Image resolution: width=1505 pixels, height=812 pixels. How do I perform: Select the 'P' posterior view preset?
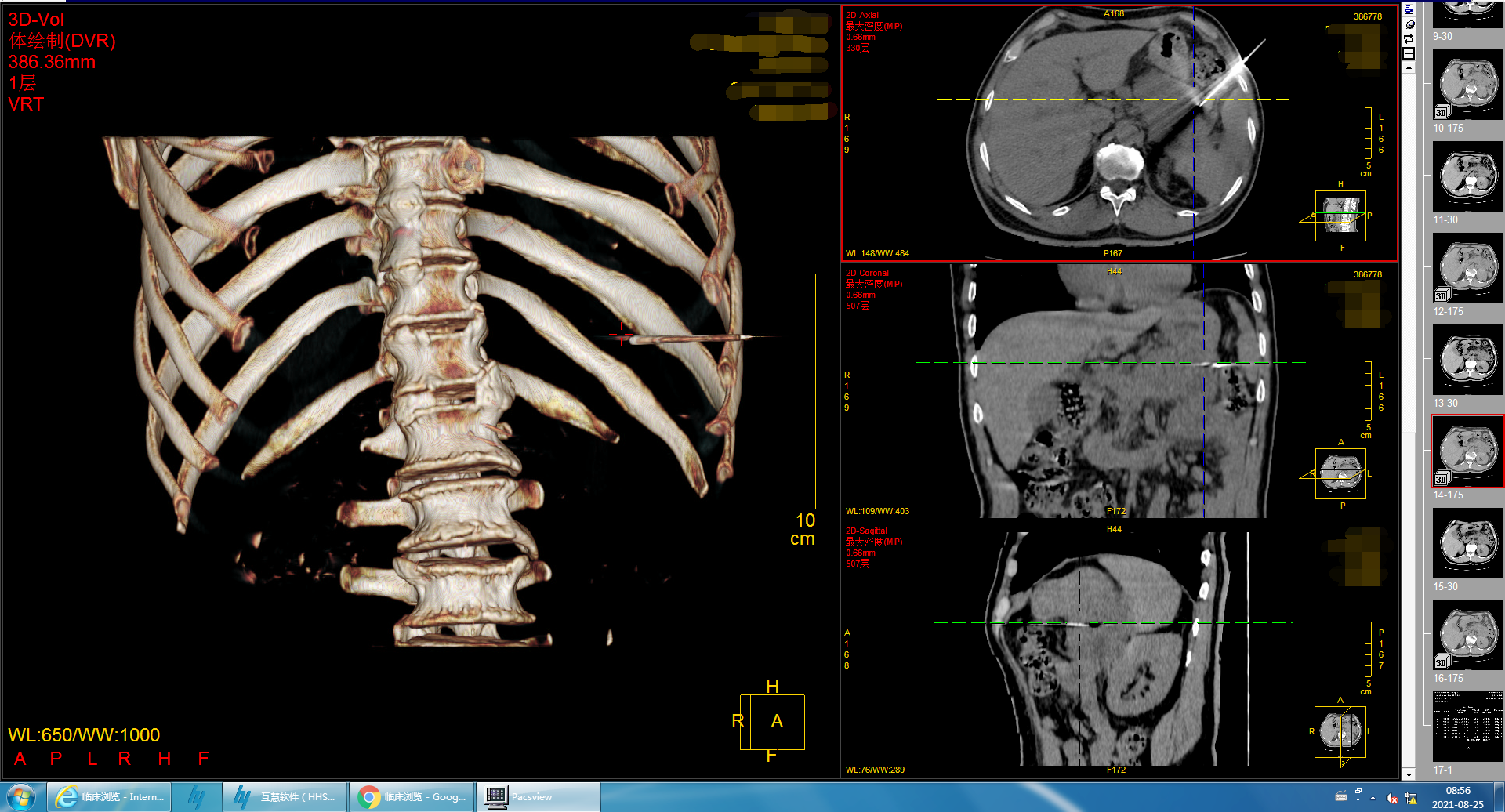(x=56, y=759)
